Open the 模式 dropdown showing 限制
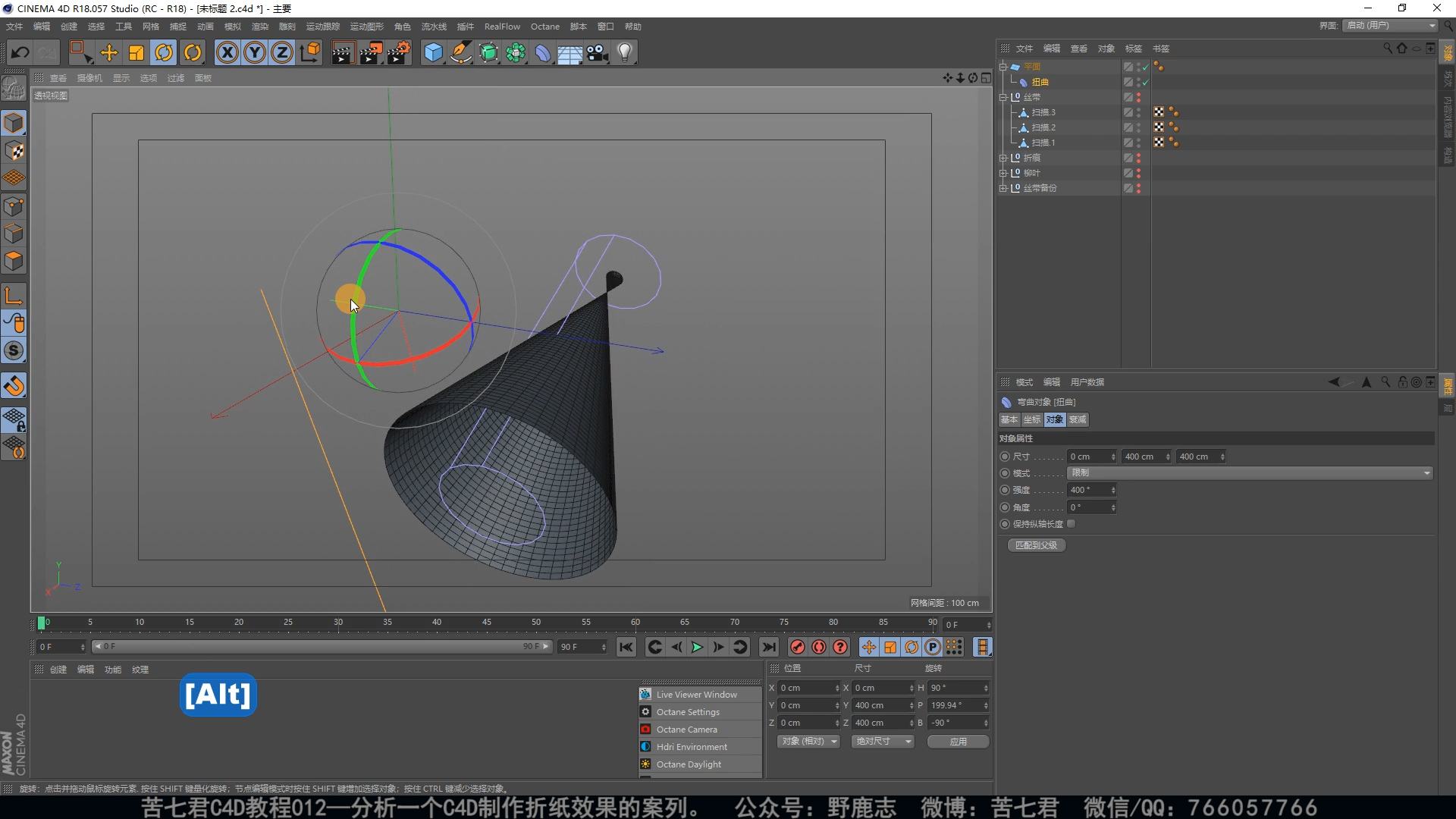The height and width of the screenshot is (819, 1456). pos(1250,473)
